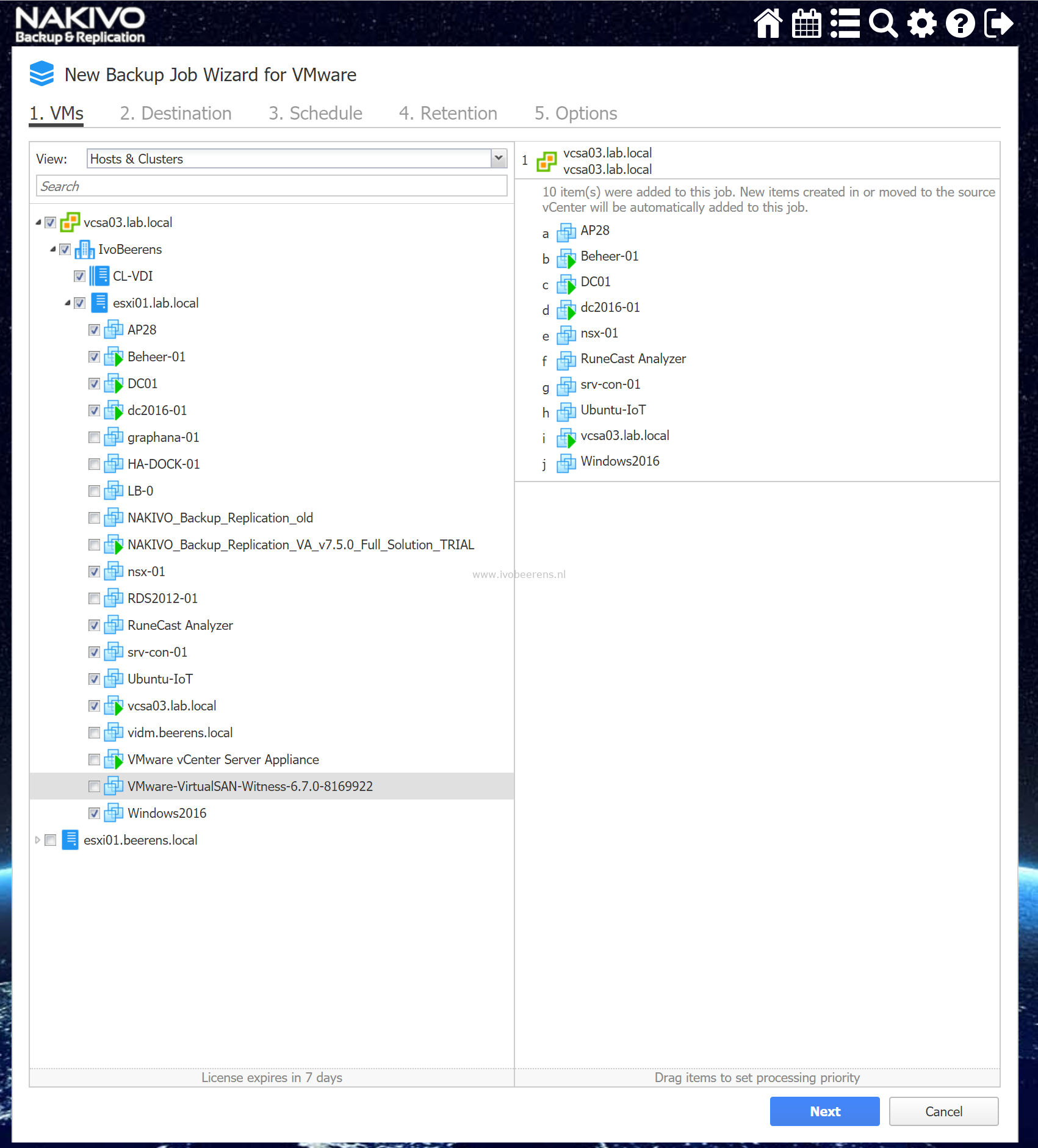This screenshot has height=1148, width=1038.
Task: Check the RDS2012-01 checkbox
Action: (x=94, y=599)
